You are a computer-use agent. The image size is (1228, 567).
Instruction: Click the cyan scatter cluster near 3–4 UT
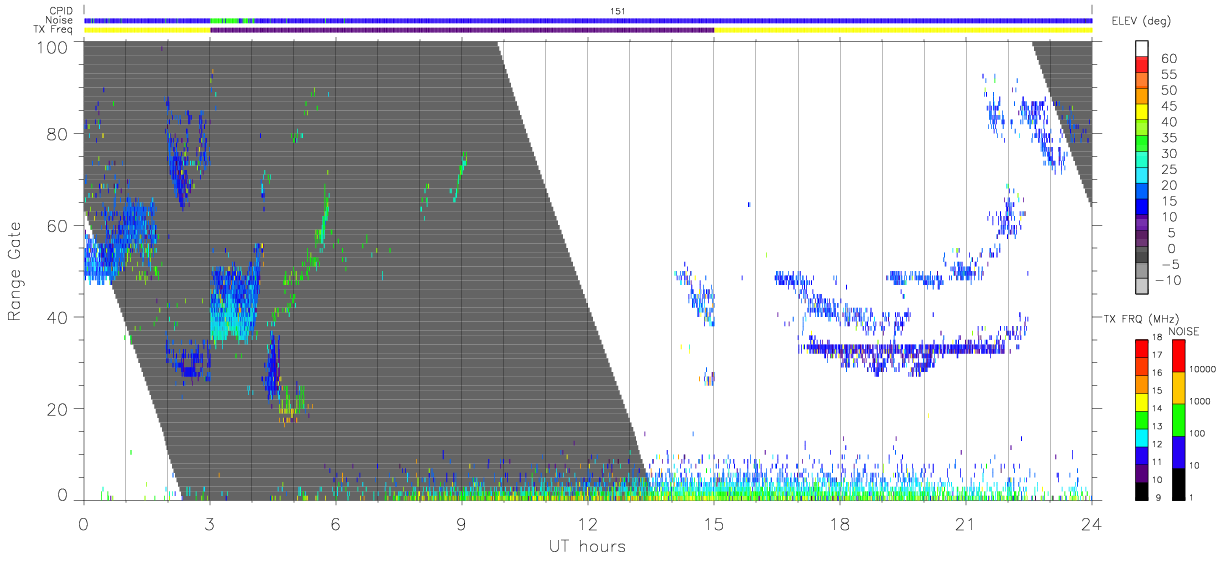pyautogui.click(x=232, y=305)
